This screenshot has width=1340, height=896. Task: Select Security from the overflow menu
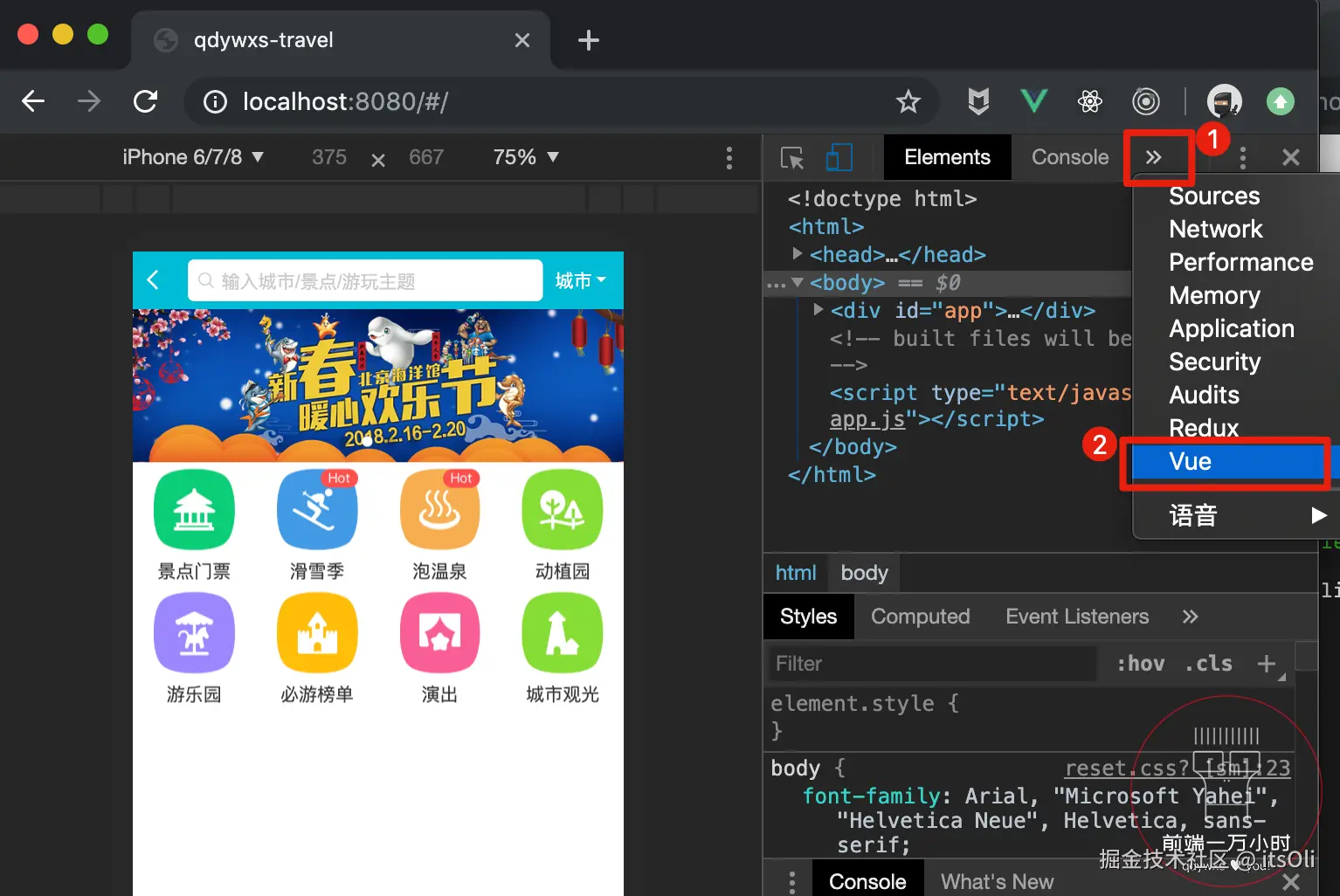[x=1214, y=362]
